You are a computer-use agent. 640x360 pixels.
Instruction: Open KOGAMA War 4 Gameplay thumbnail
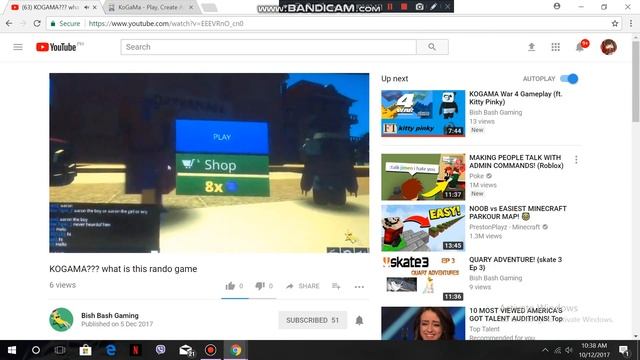point(423,113)
